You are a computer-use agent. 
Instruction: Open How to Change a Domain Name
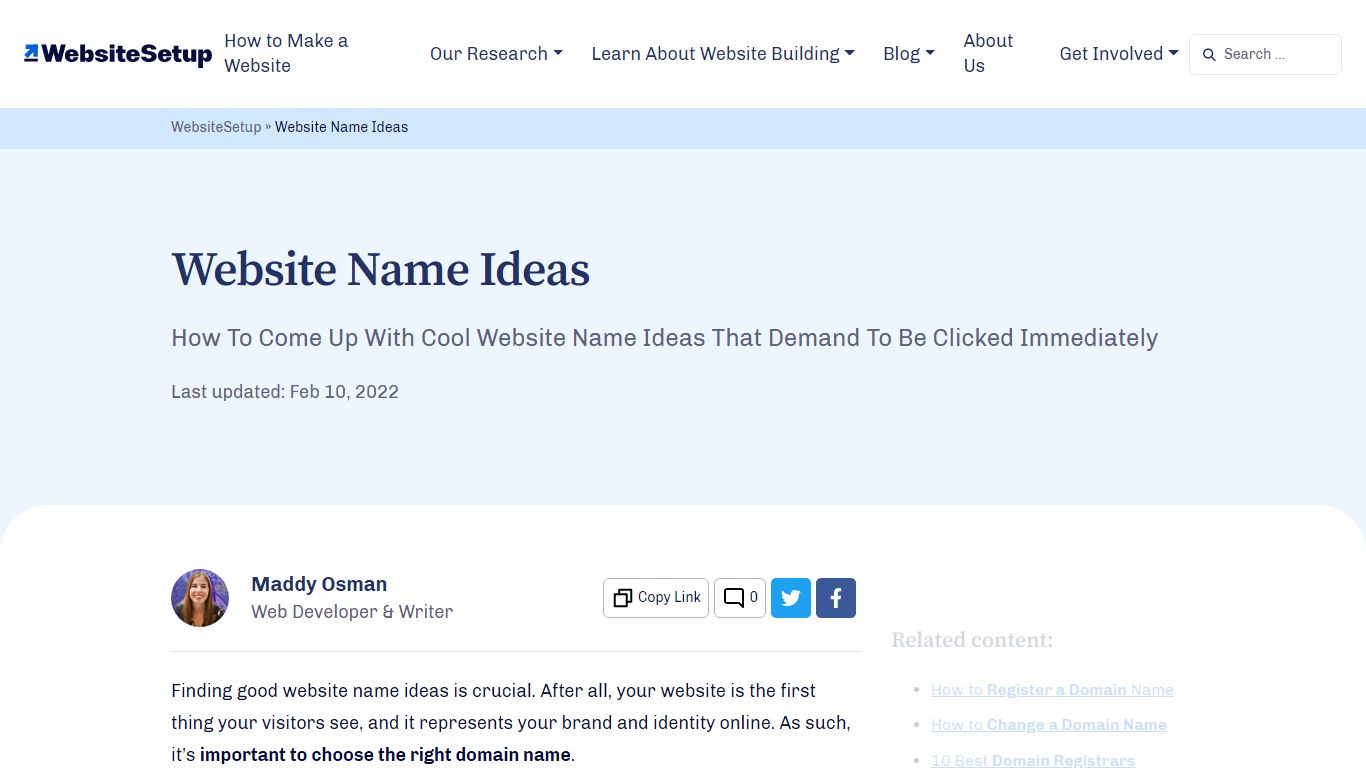click(x=1048, y=725)
